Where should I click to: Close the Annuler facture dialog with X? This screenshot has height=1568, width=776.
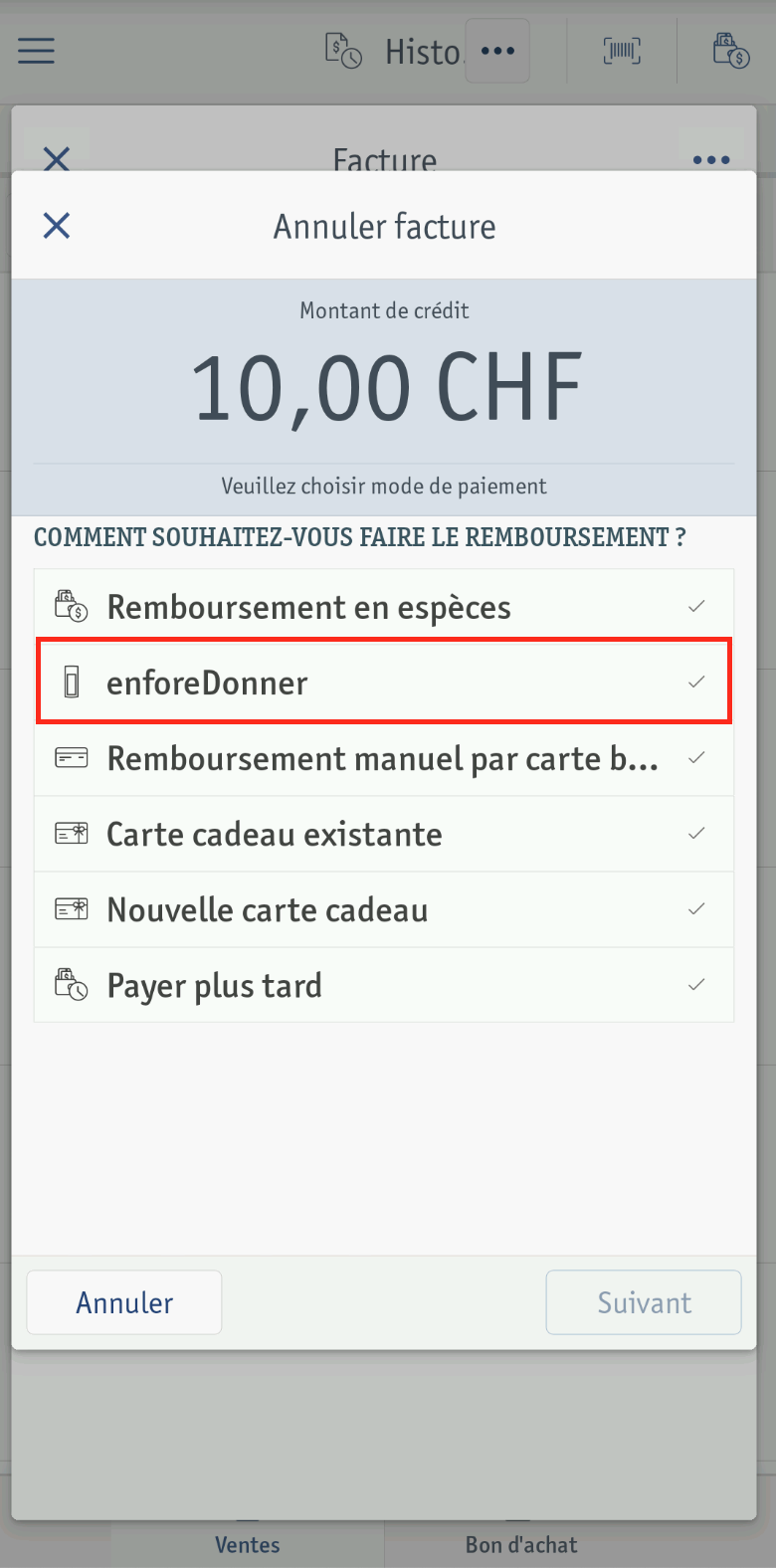pyautogui.click(x=57, y=226)
